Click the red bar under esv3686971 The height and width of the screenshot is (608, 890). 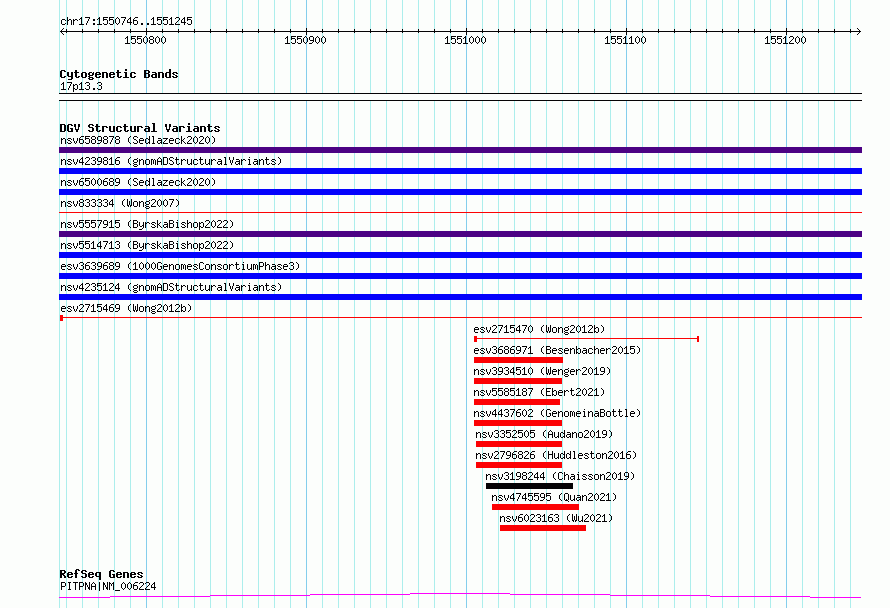click(x=518, y=360)
